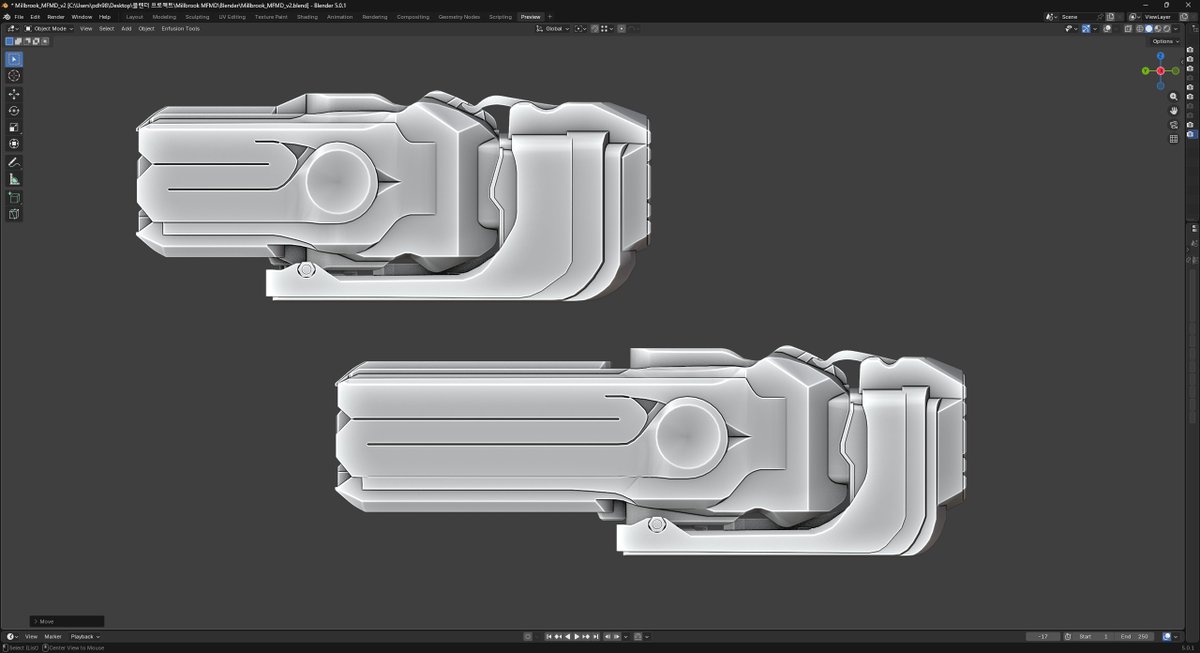The image size is (1200, 653).
Task: Expand the Move operator panel
Action: [67, 621]
